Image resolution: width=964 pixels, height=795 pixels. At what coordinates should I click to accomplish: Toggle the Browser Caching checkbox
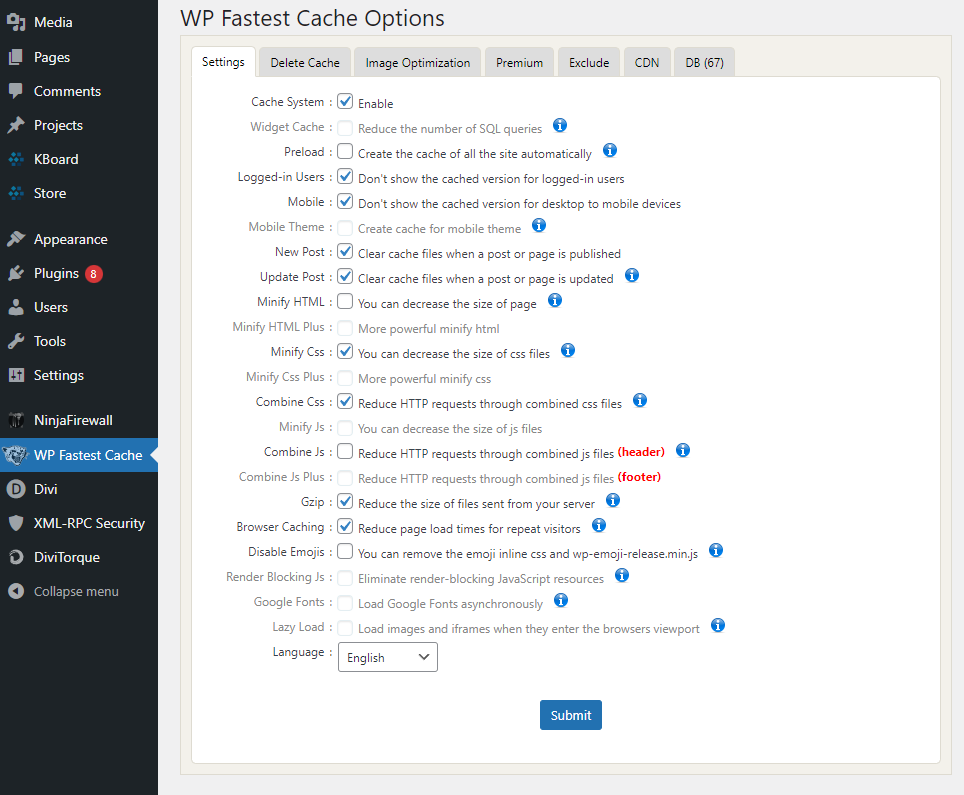345,527
